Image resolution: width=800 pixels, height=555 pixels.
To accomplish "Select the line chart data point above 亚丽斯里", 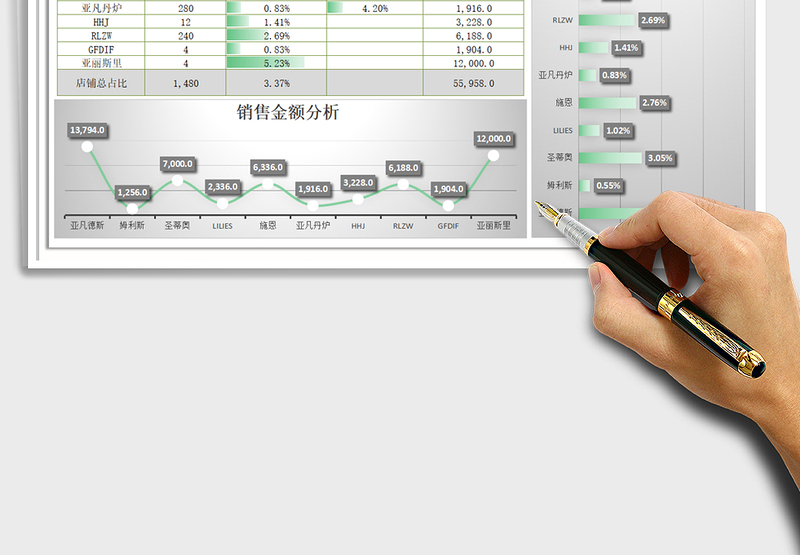I will [x=493, y=156].
